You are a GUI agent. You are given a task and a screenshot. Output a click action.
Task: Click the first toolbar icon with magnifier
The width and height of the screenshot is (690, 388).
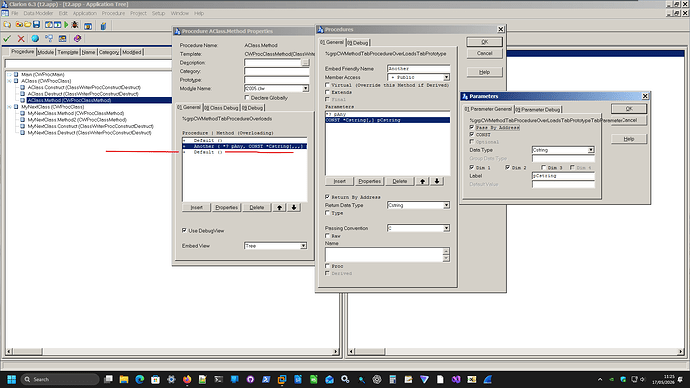click(7, 25)
